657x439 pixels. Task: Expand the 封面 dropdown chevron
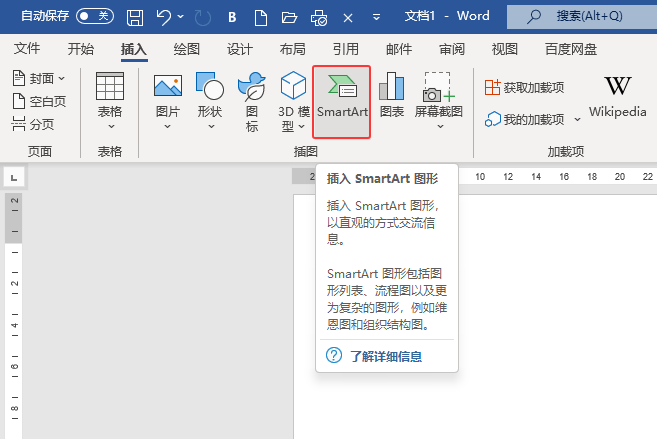click(x=62, y=78)
